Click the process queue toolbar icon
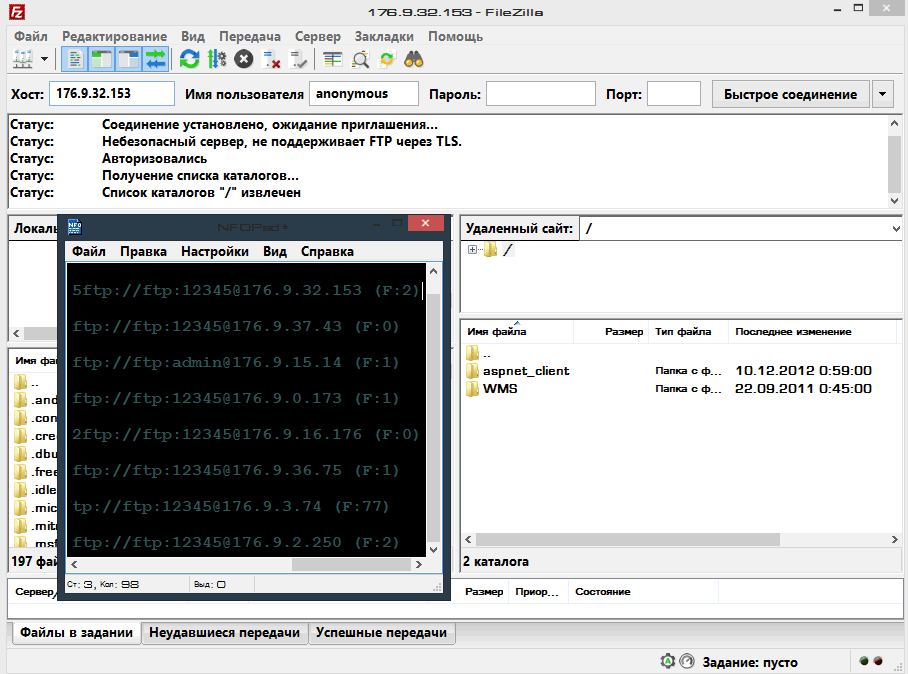Screen dimensions: 908x674 [216, 59]
